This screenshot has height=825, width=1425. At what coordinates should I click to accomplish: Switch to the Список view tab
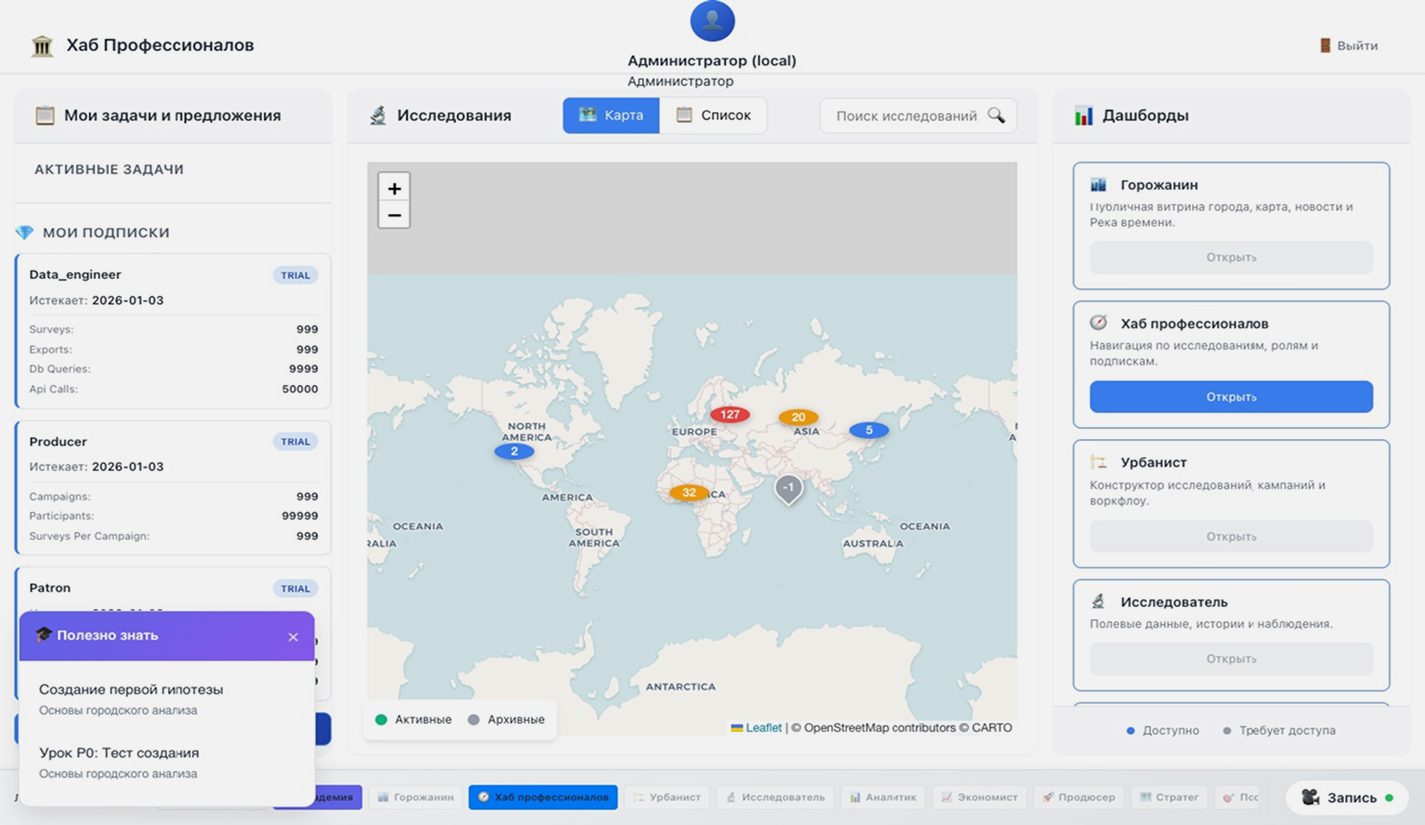(713, 115)
